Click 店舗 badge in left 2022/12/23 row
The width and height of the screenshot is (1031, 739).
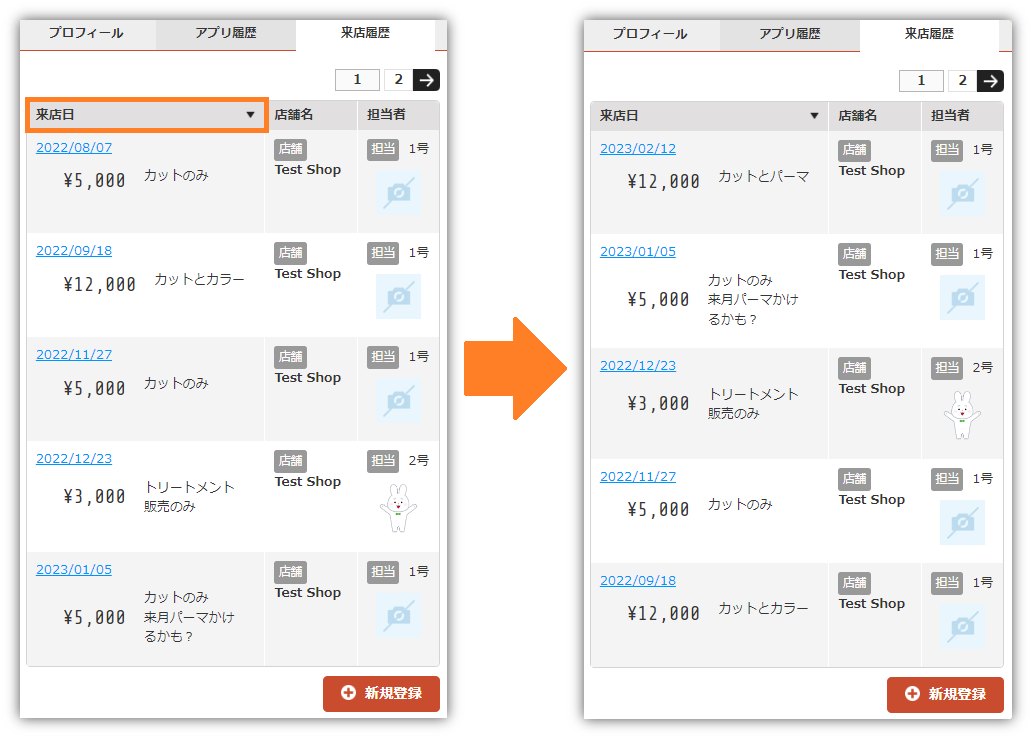coord(291,461)
